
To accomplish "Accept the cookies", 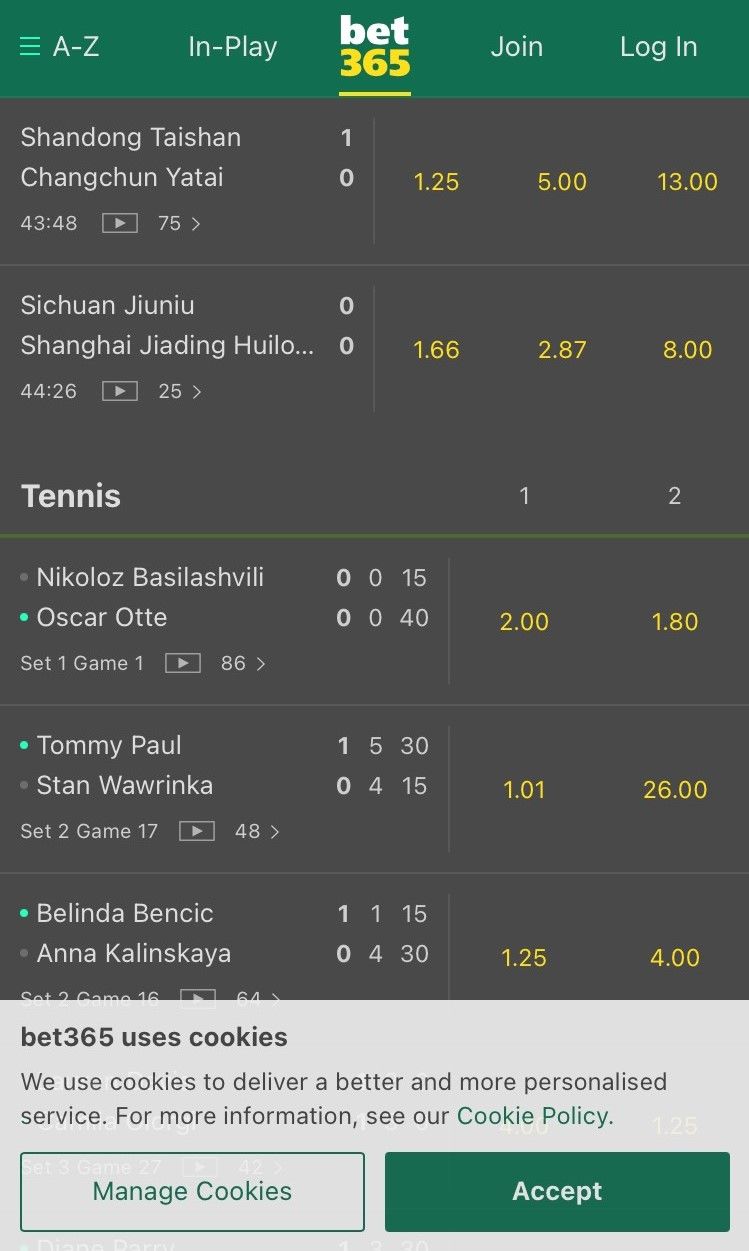I will click(x=557, y=1192).
